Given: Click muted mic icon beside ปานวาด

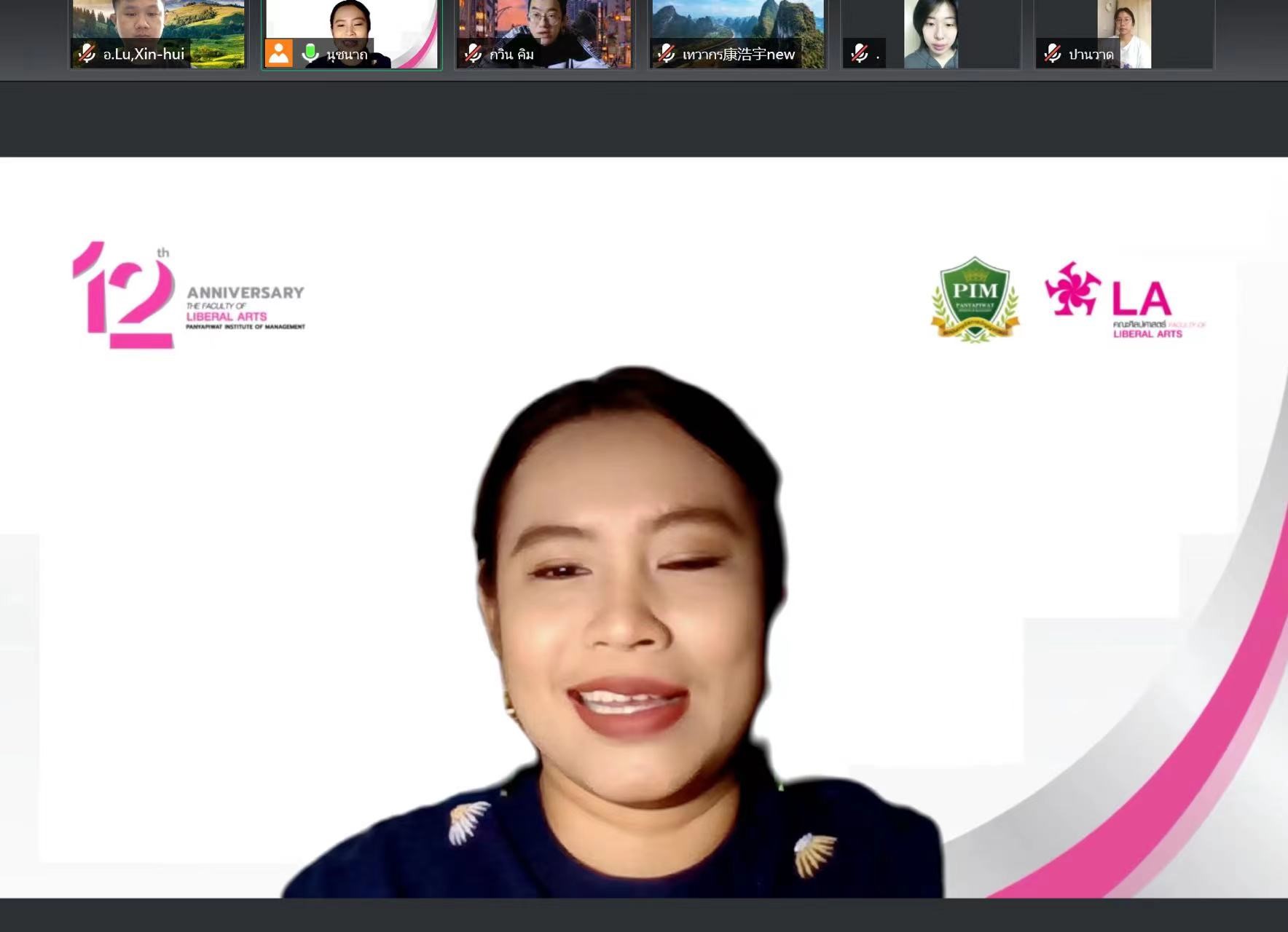Looking at the screenshot, I should pos(1053,54).
